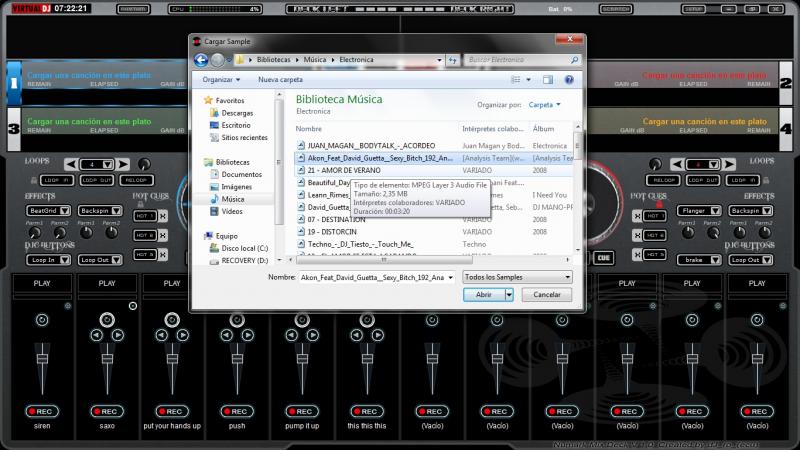Step the saxo sample forward with its right arrow
This screenshot has height=450, width=800.
(x=118, y=335)
